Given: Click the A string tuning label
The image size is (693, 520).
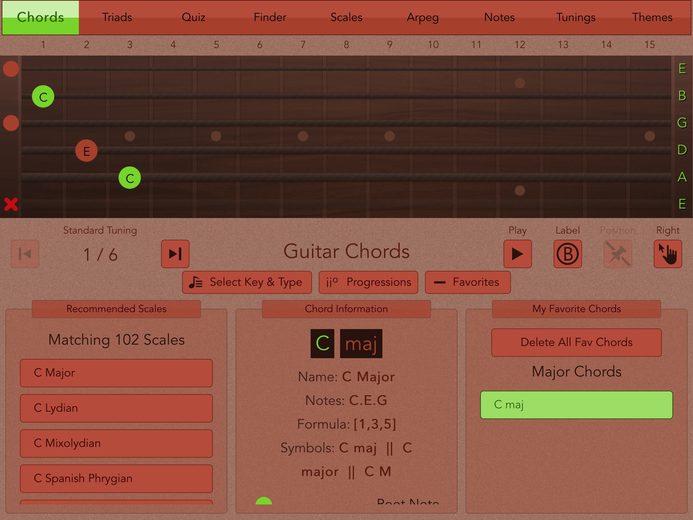Looking at the screenshot, I should pyautogui.click(x=682, y=177).
